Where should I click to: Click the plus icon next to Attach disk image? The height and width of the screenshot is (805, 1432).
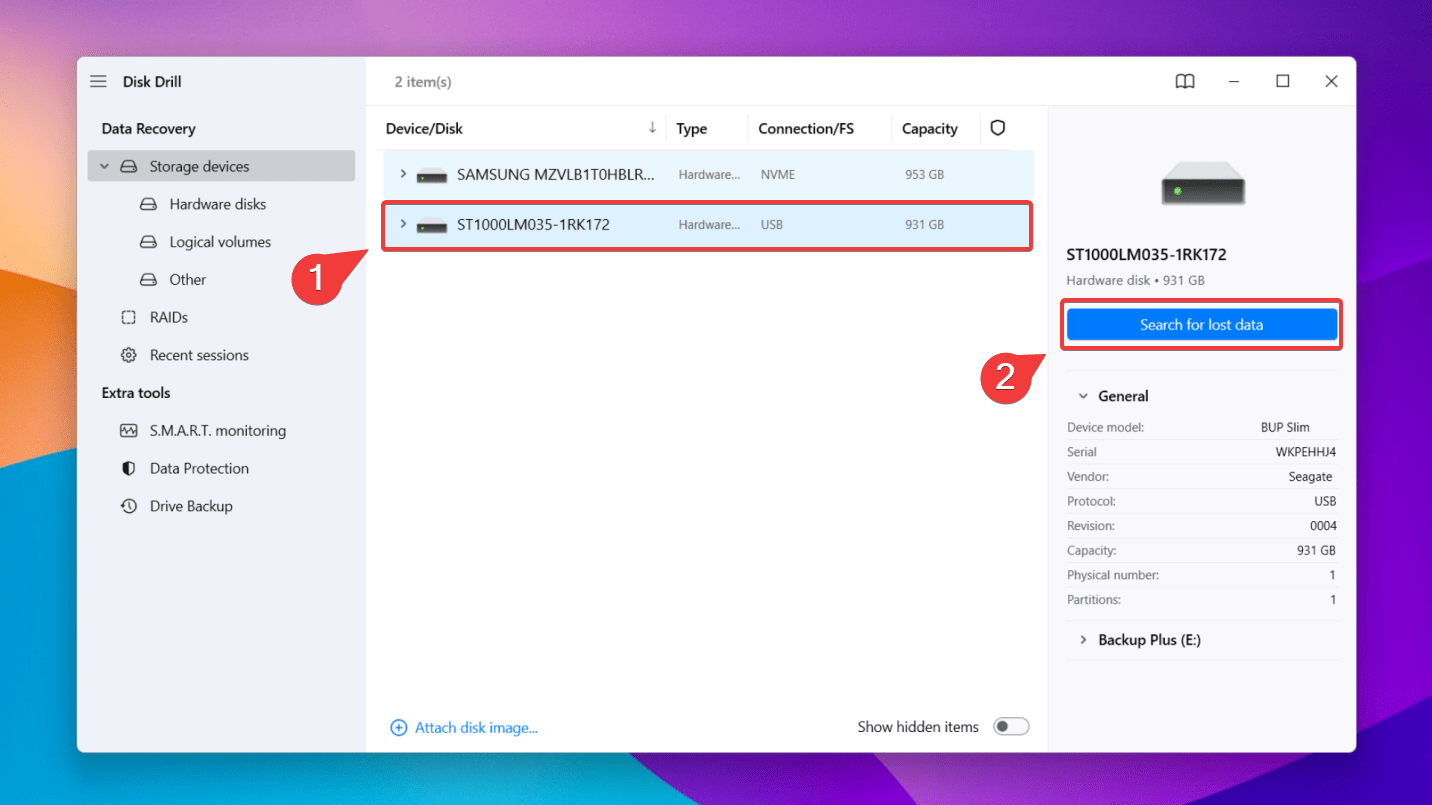point(399,728)
